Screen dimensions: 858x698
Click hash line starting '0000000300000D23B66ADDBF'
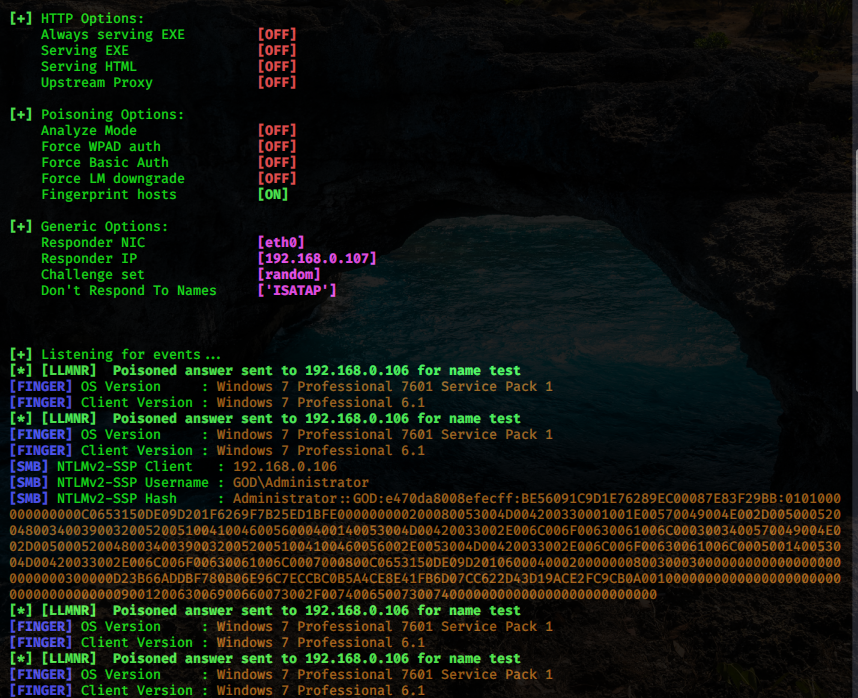coord(425,579)
